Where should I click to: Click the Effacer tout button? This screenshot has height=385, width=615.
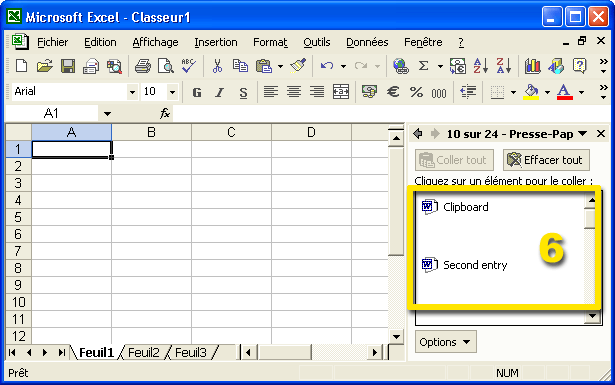(x=546, y=160)
